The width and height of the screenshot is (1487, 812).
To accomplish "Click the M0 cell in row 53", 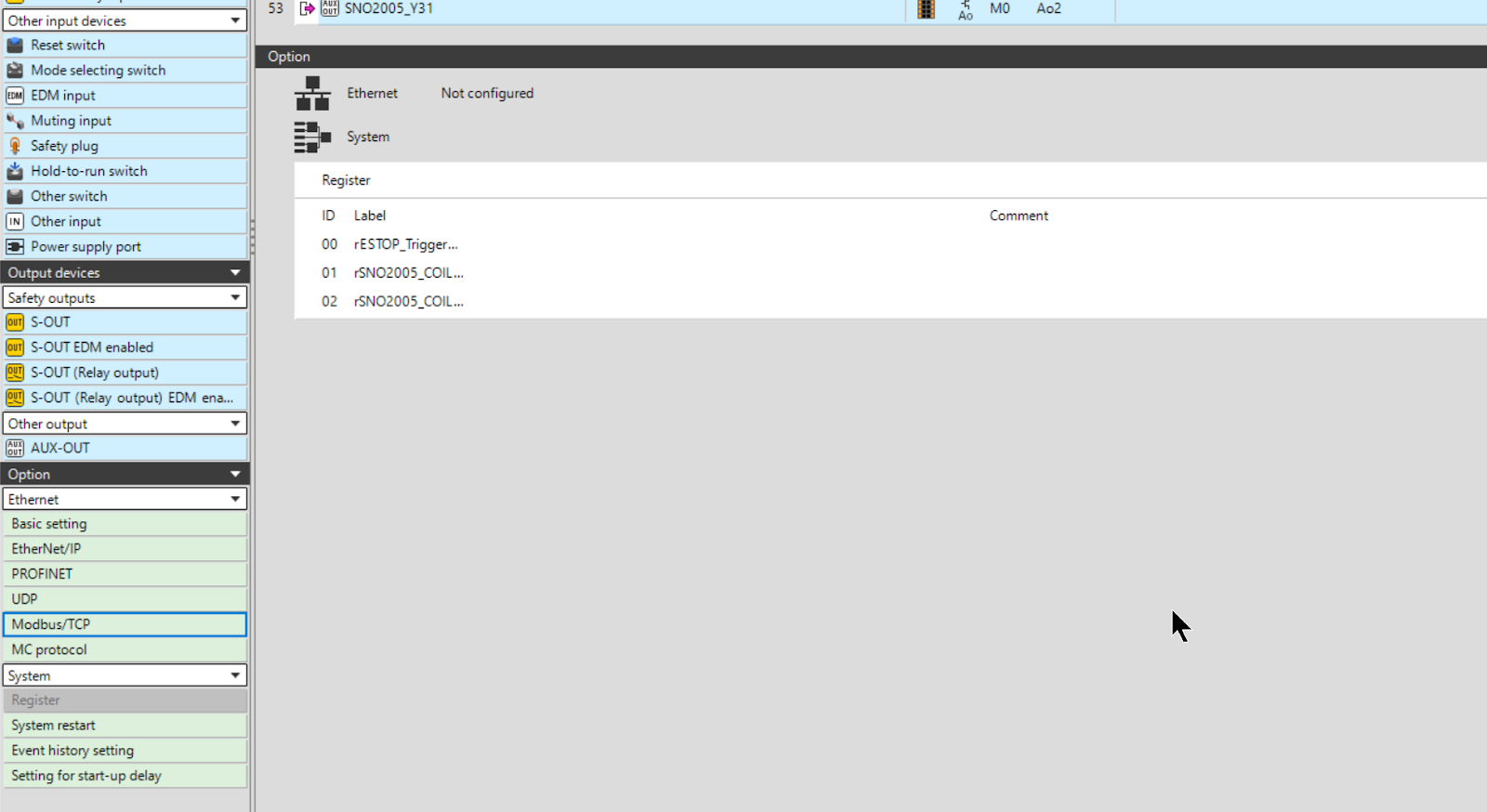I will pyautogui.click(x=1000, y=8).
